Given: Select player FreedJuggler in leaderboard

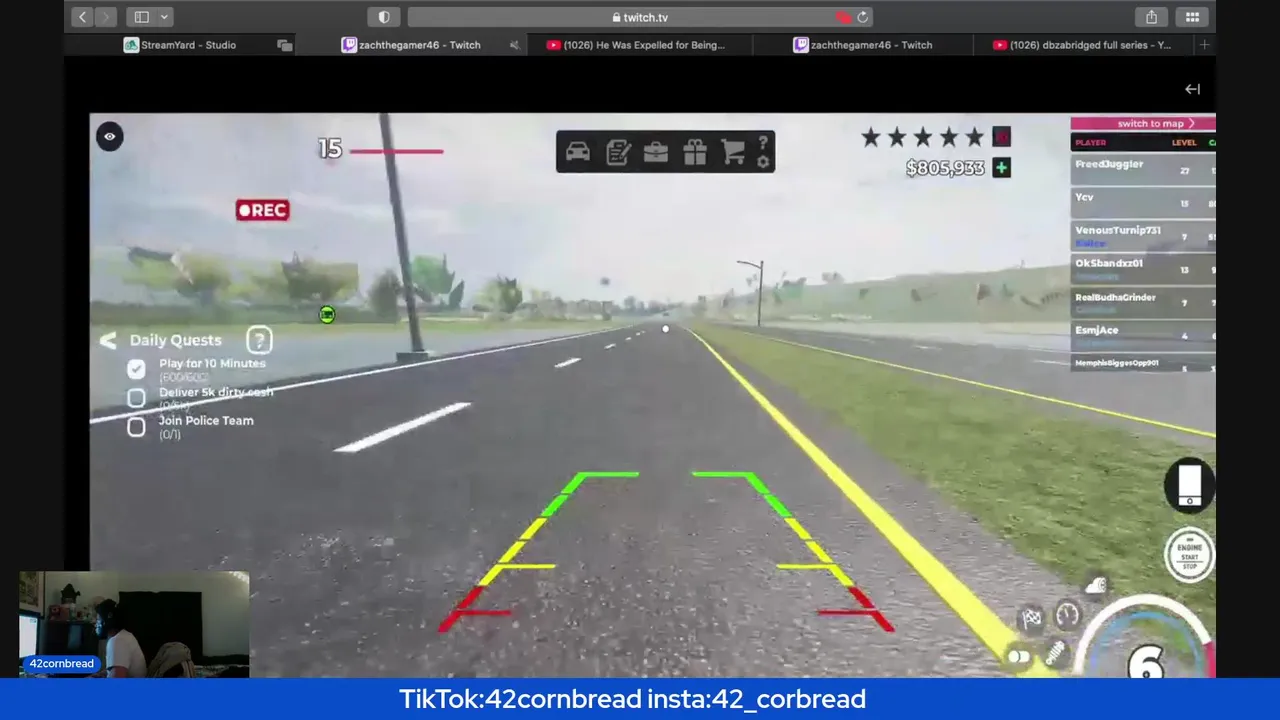Looking at the screenshot, I should click(1143, 169).
